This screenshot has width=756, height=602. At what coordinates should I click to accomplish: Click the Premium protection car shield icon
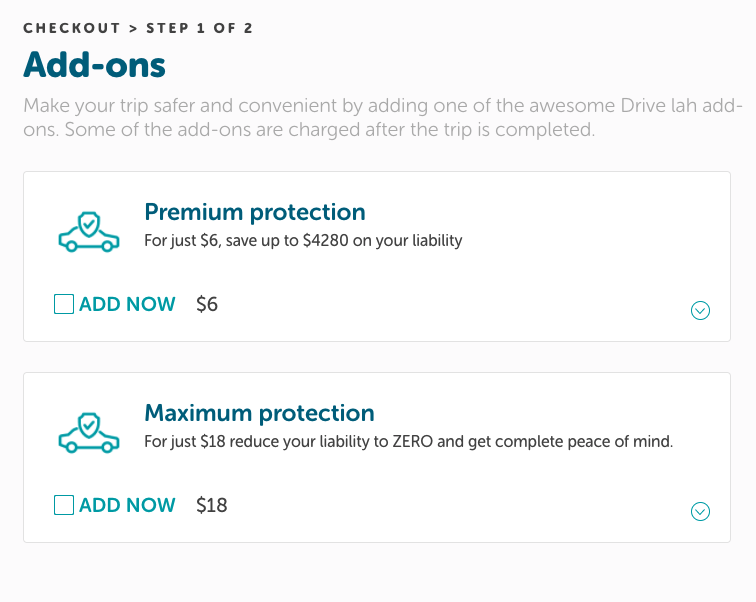pos(89,232)
